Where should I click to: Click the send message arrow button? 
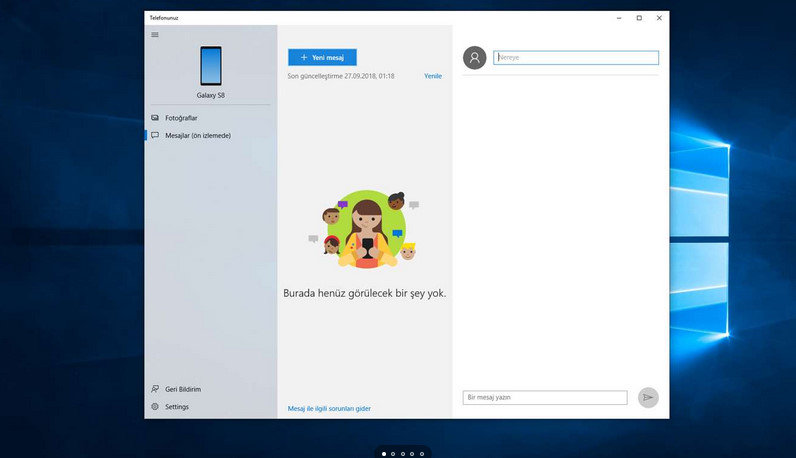[x=648, y=398]
